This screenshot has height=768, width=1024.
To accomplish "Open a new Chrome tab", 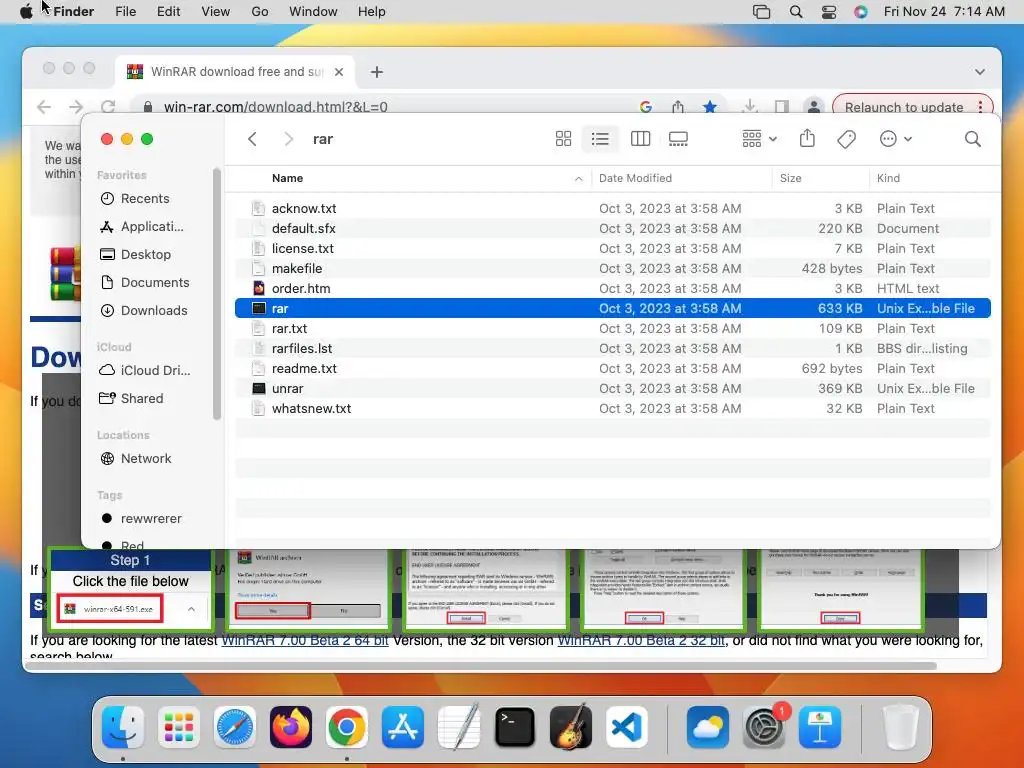I will click(377, 72).
